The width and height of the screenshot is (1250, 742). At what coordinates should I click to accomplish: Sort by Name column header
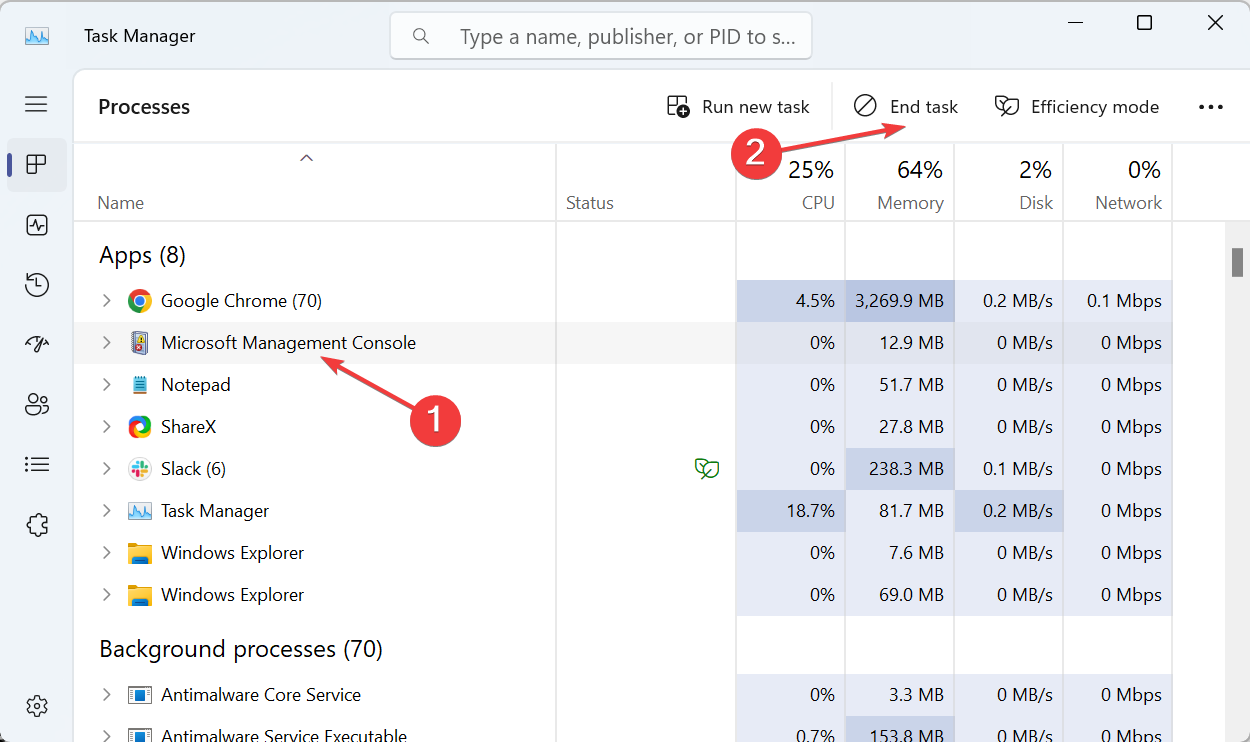pos(120,203)
